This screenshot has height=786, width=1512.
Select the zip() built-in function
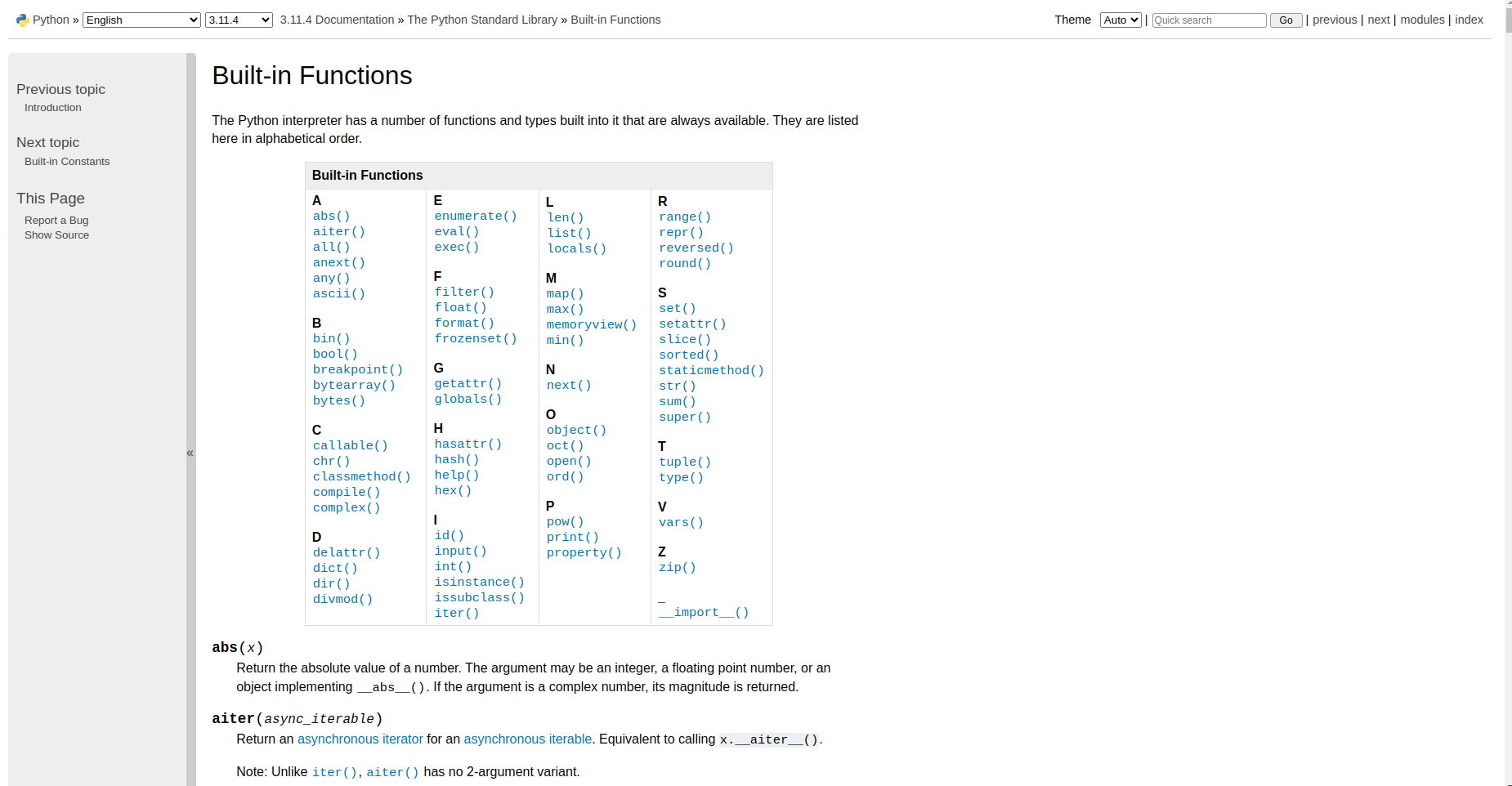click(x=677, y=567)
